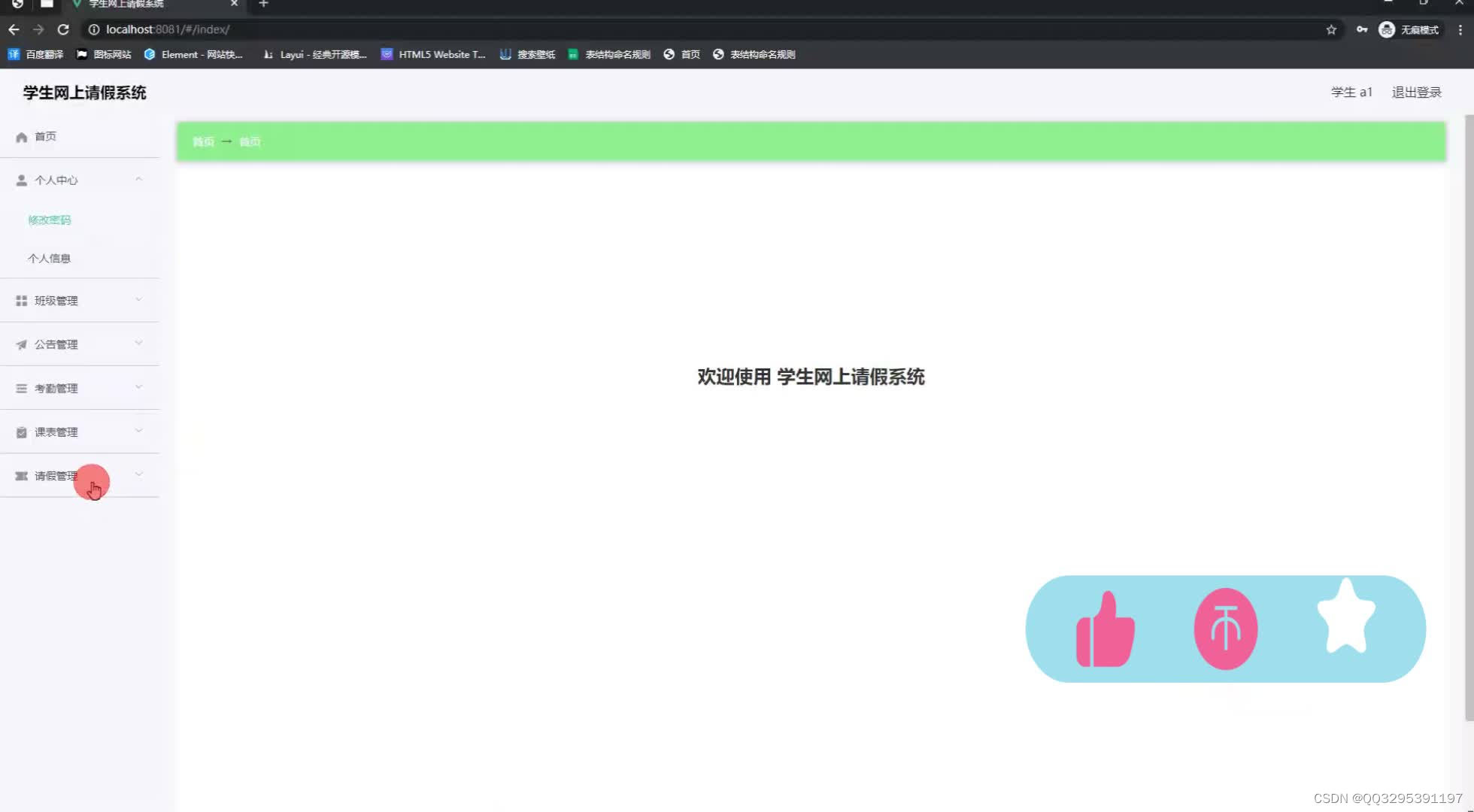Image resolution: width=1474 pixels, height=812 pixels.
Task: Expand the 课表管理 chevron
Action: point(138,431)
